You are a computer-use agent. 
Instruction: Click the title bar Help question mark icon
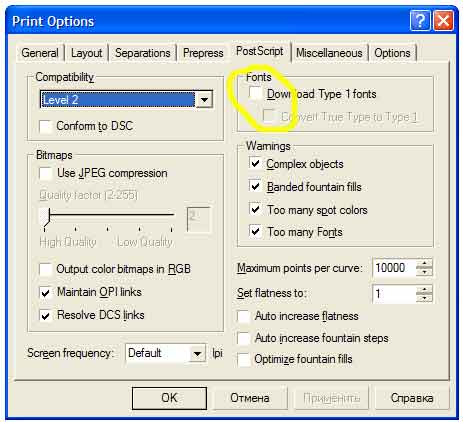420,21
